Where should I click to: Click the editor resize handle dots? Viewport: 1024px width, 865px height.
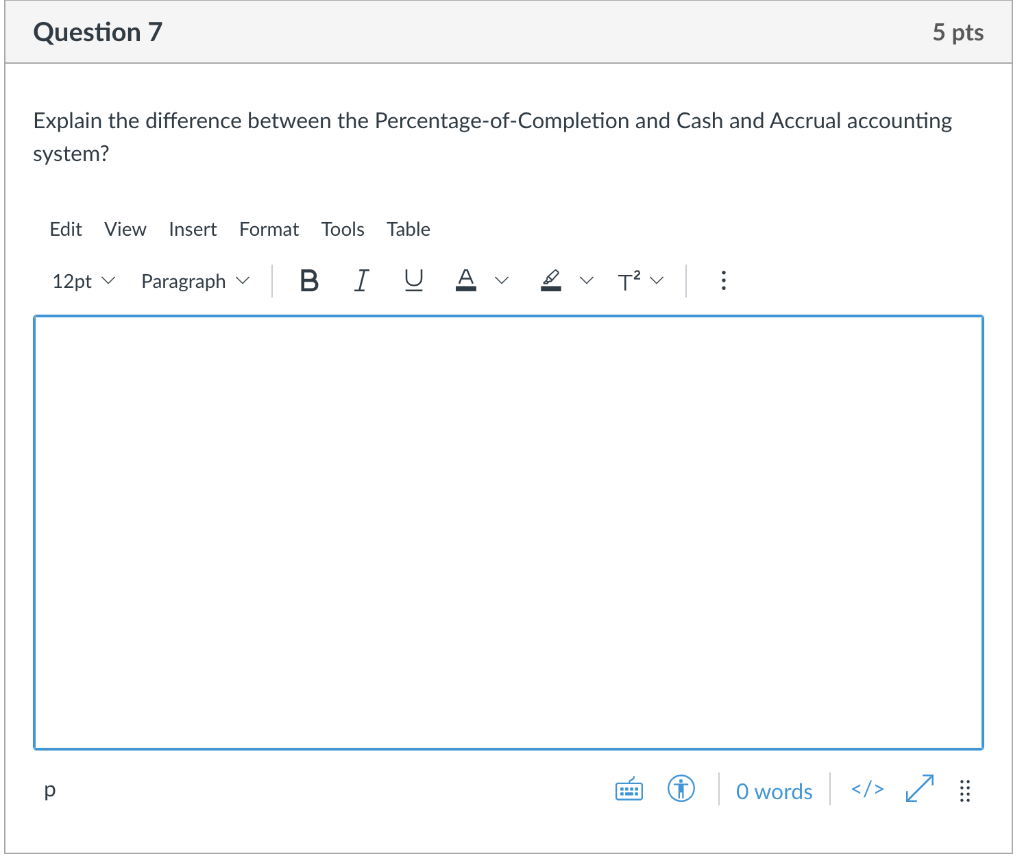tap(965, 791)
